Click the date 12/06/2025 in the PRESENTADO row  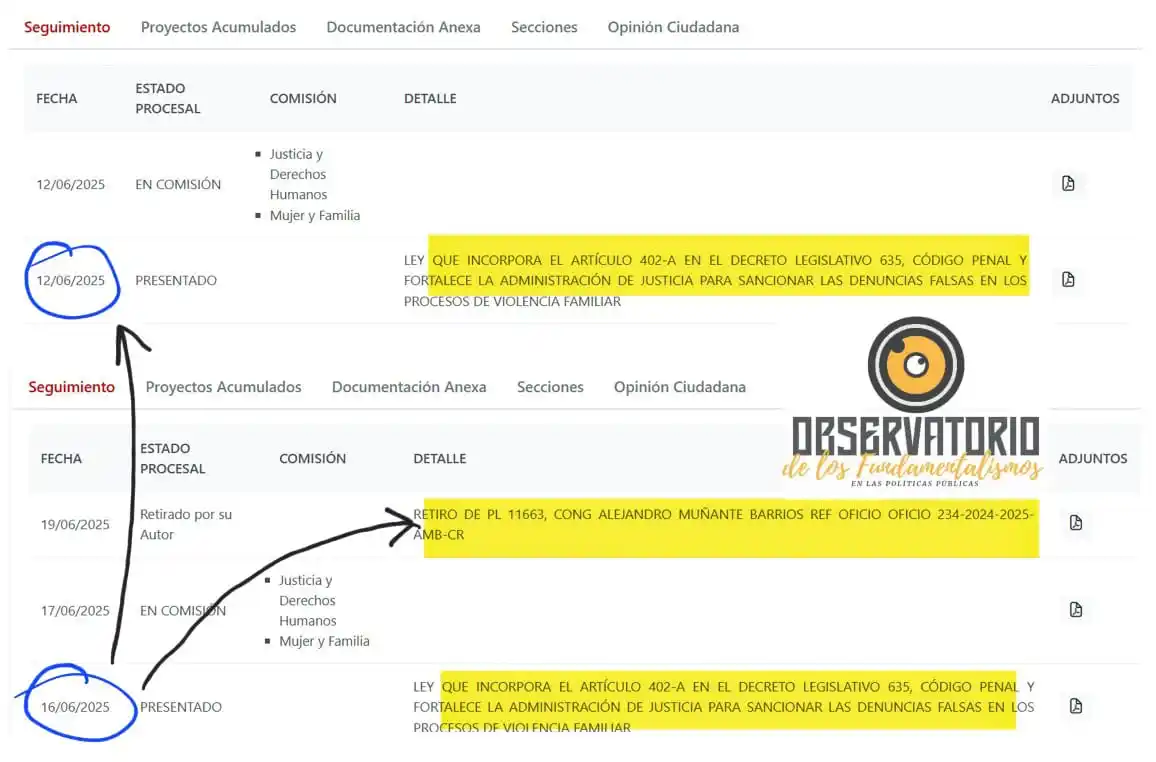71,281
